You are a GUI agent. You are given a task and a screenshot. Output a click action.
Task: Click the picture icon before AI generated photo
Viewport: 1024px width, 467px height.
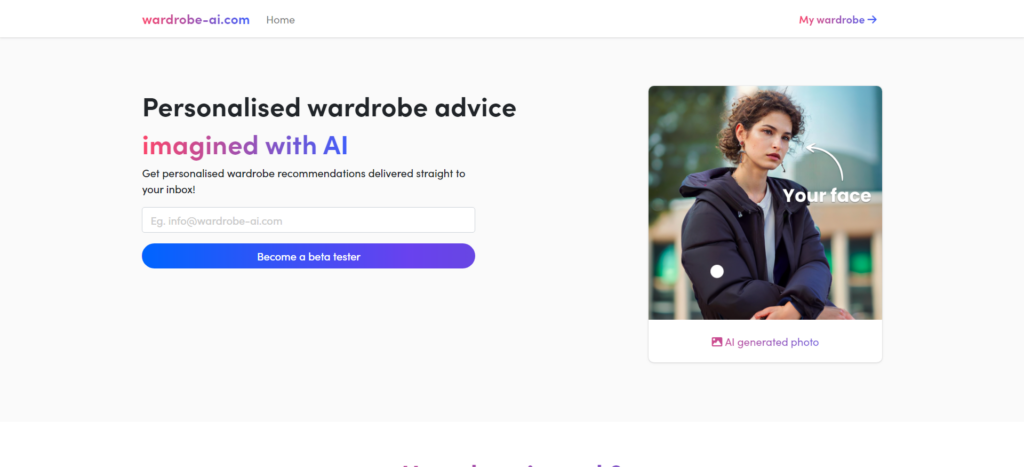(717, 342)
